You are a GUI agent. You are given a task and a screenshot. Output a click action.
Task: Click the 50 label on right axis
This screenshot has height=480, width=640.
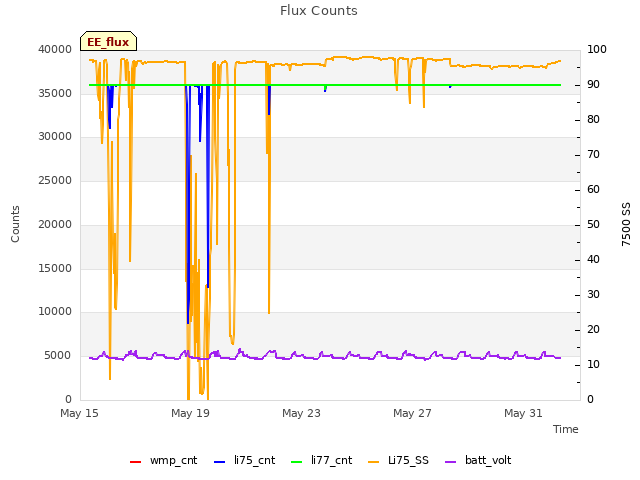coord(593,224)
